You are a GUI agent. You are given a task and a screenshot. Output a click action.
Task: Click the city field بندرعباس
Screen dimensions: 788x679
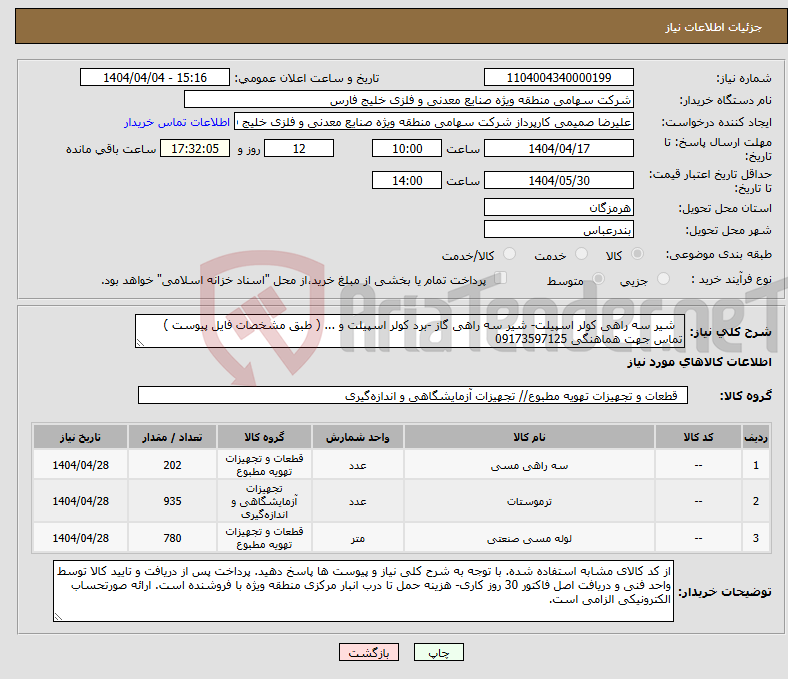[558, 229]
